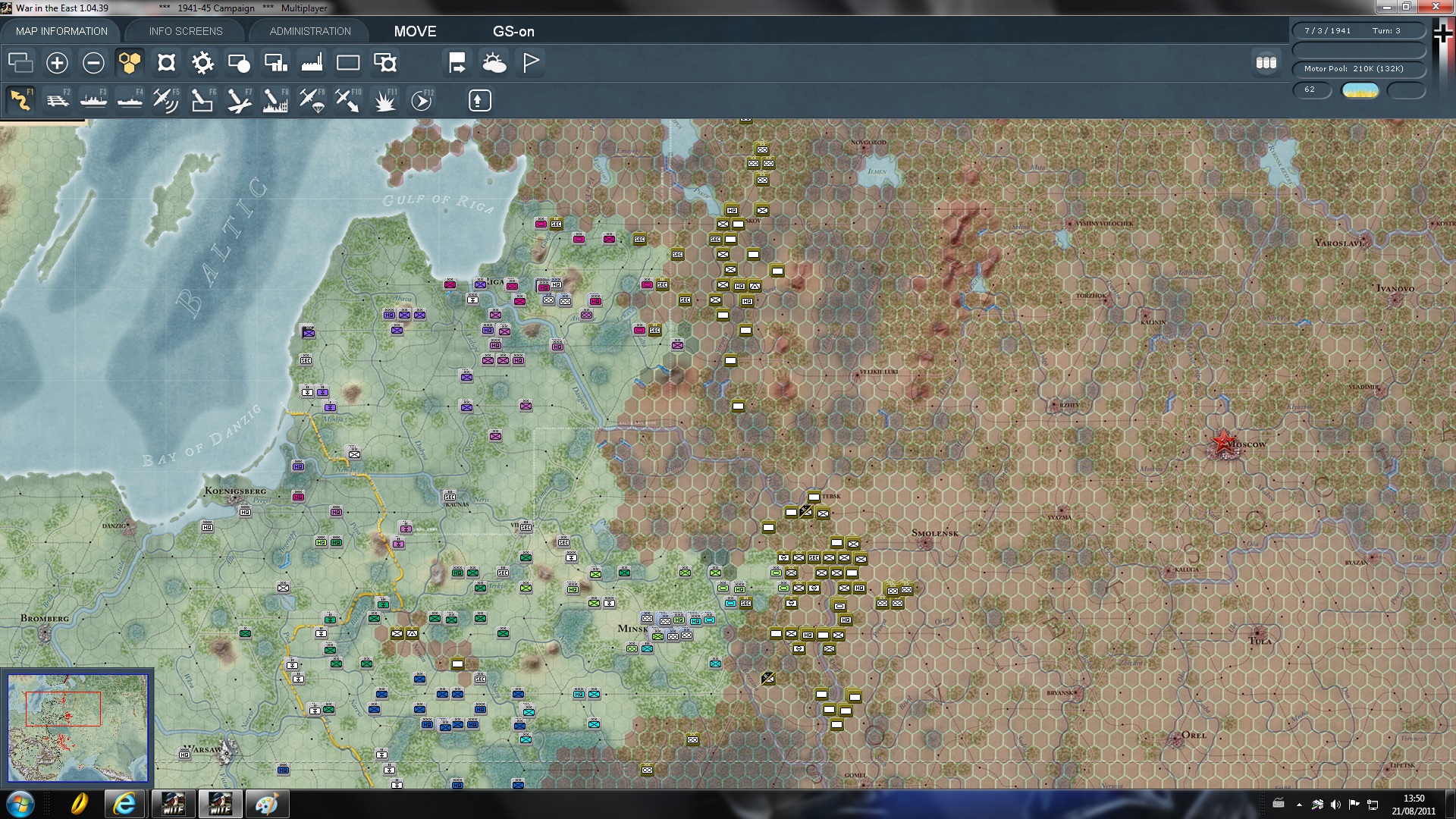Select Amphibious transport mode (F4)
Viewport: 1456px width, 819px height.
coord(130,100)
